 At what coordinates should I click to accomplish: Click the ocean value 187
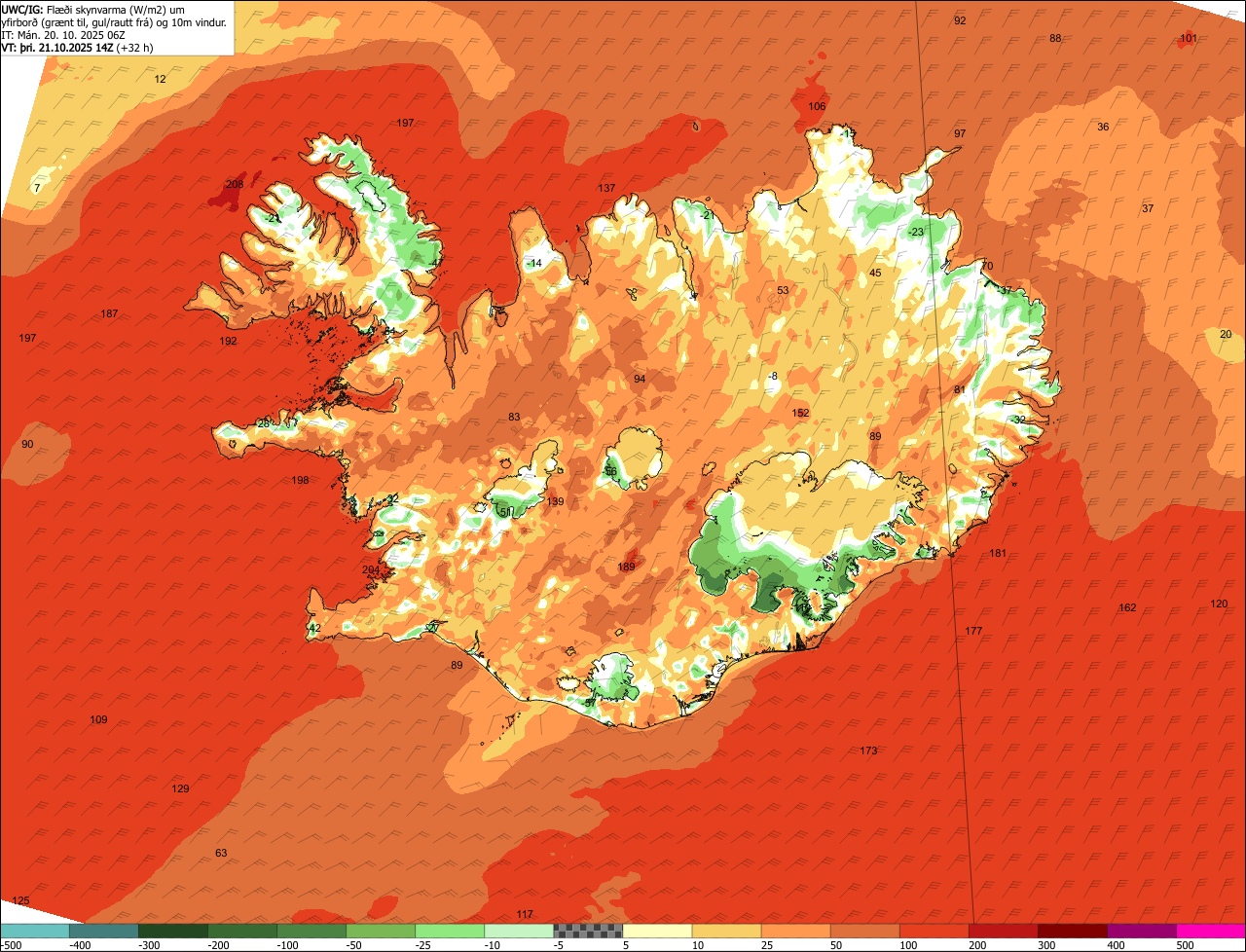pos(109,313)
